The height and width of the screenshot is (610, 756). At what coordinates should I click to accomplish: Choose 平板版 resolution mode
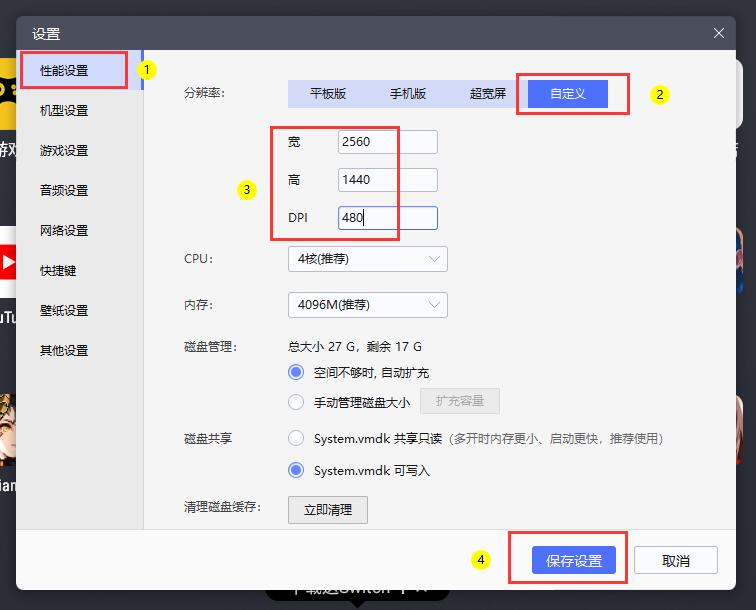point(328,93)
